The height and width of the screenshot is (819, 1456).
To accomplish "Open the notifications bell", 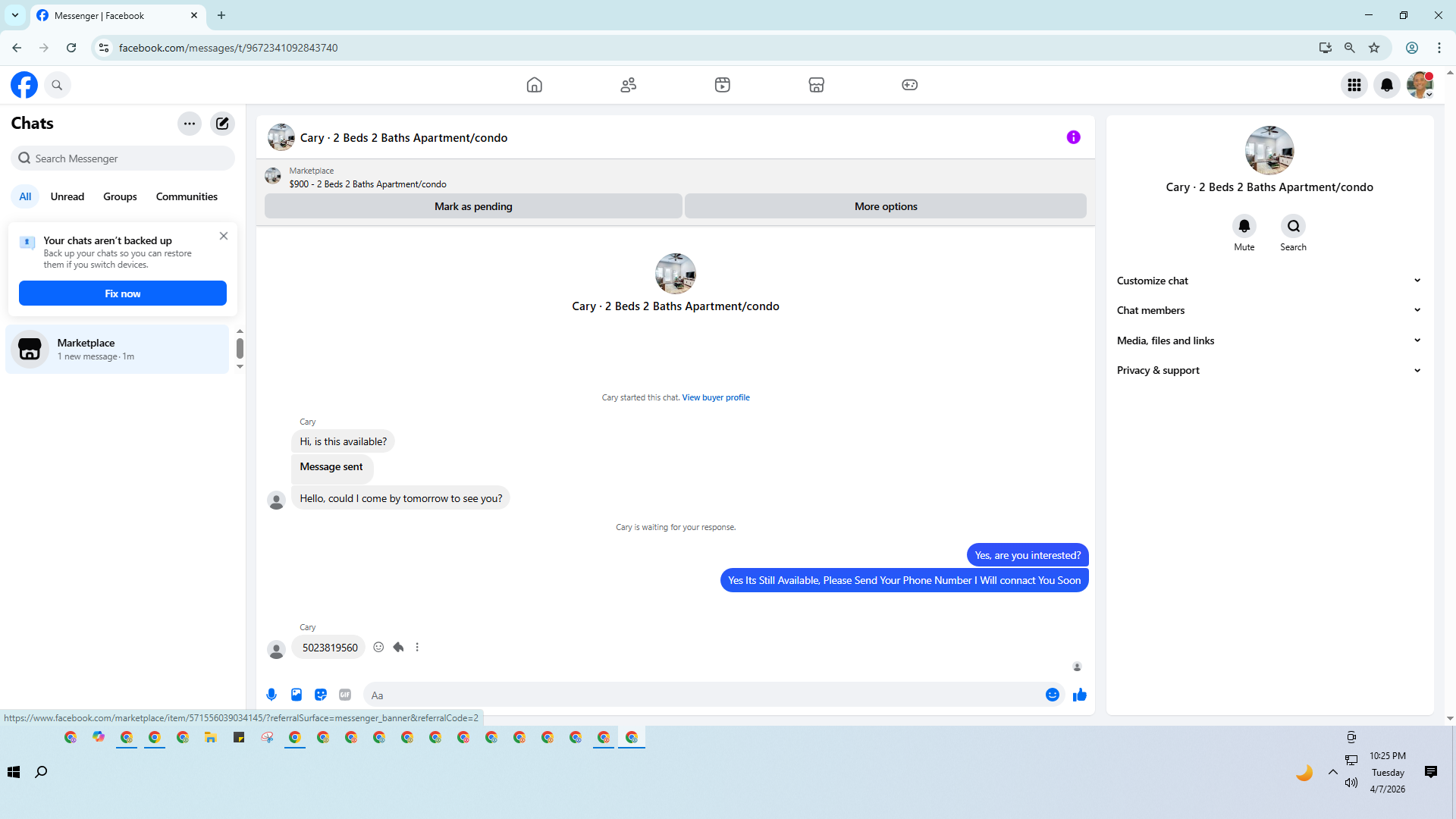I will pyautogui.click(x=1387, y=85).
